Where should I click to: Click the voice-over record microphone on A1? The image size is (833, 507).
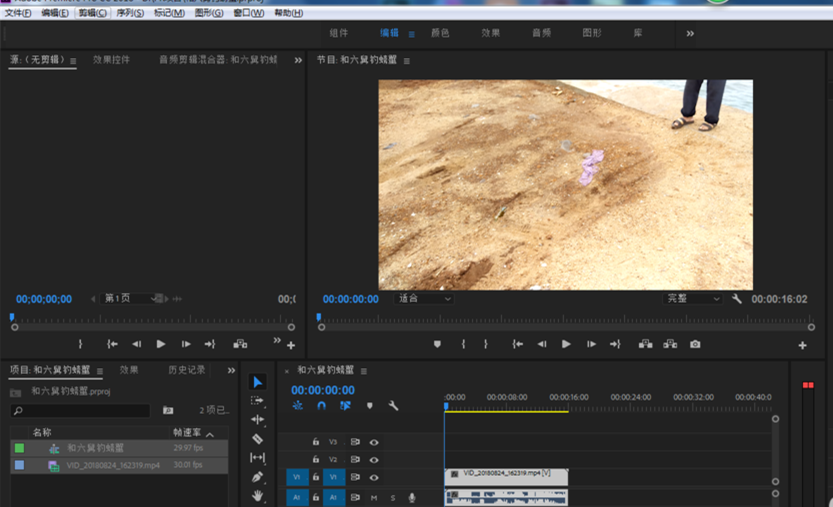411,497
